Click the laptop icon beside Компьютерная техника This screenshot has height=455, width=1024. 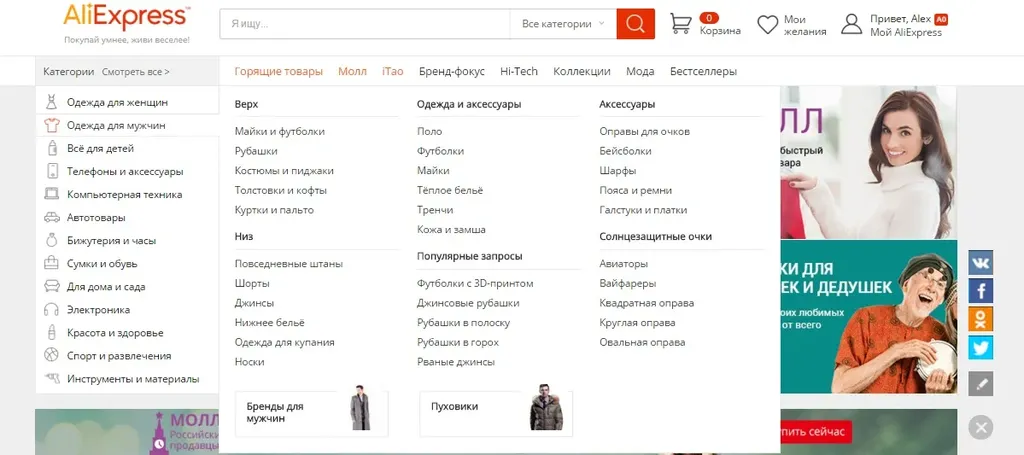click(x=52, y=195)
